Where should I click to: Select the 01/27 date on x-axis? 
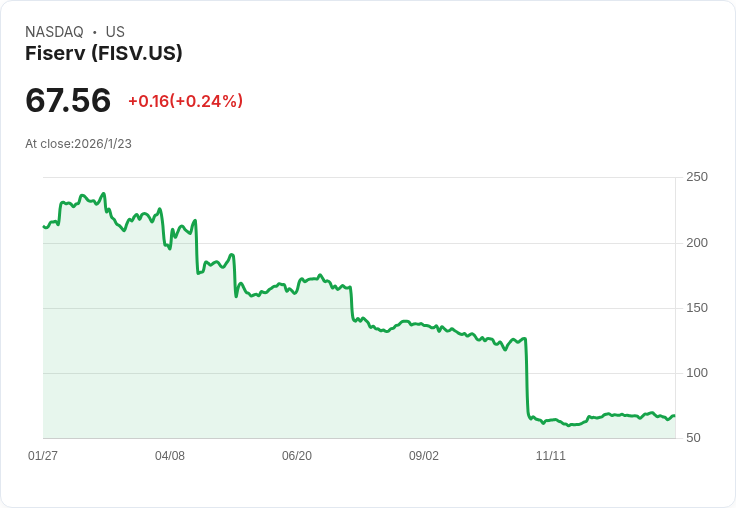43,456
